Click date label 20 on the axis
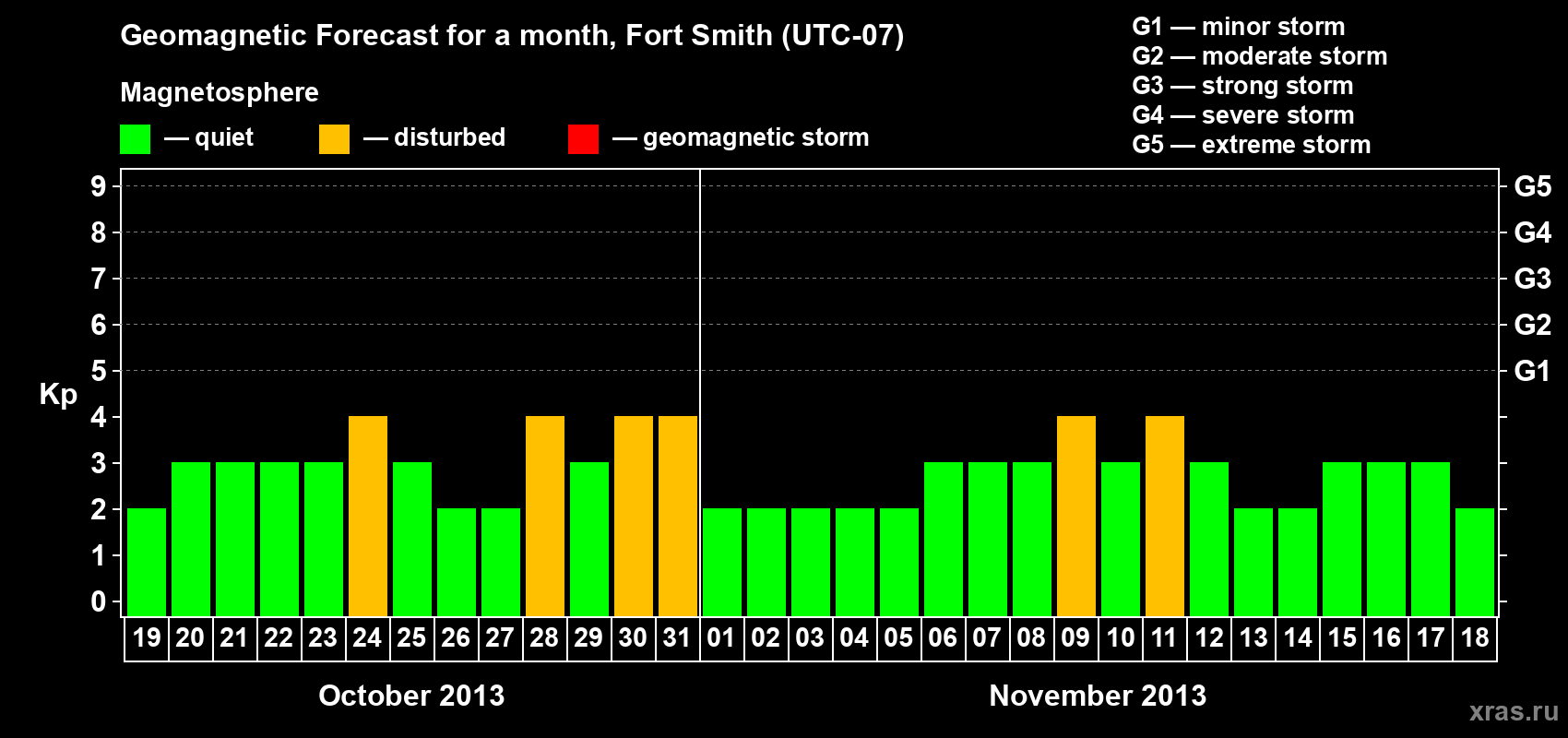 (x=190, y=637)
